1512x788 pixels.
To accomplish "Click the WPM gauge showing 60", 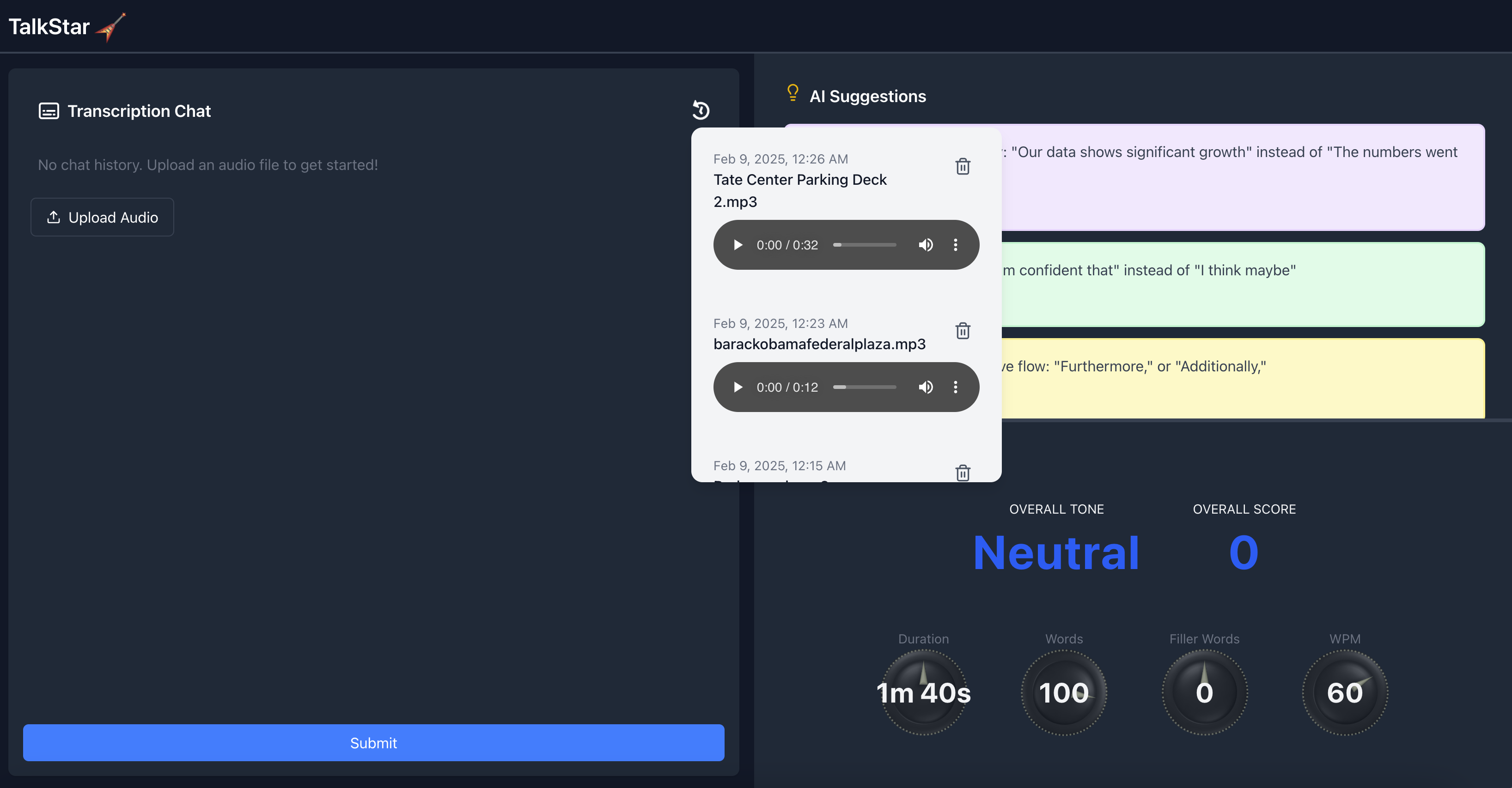I will [1344, 692].
